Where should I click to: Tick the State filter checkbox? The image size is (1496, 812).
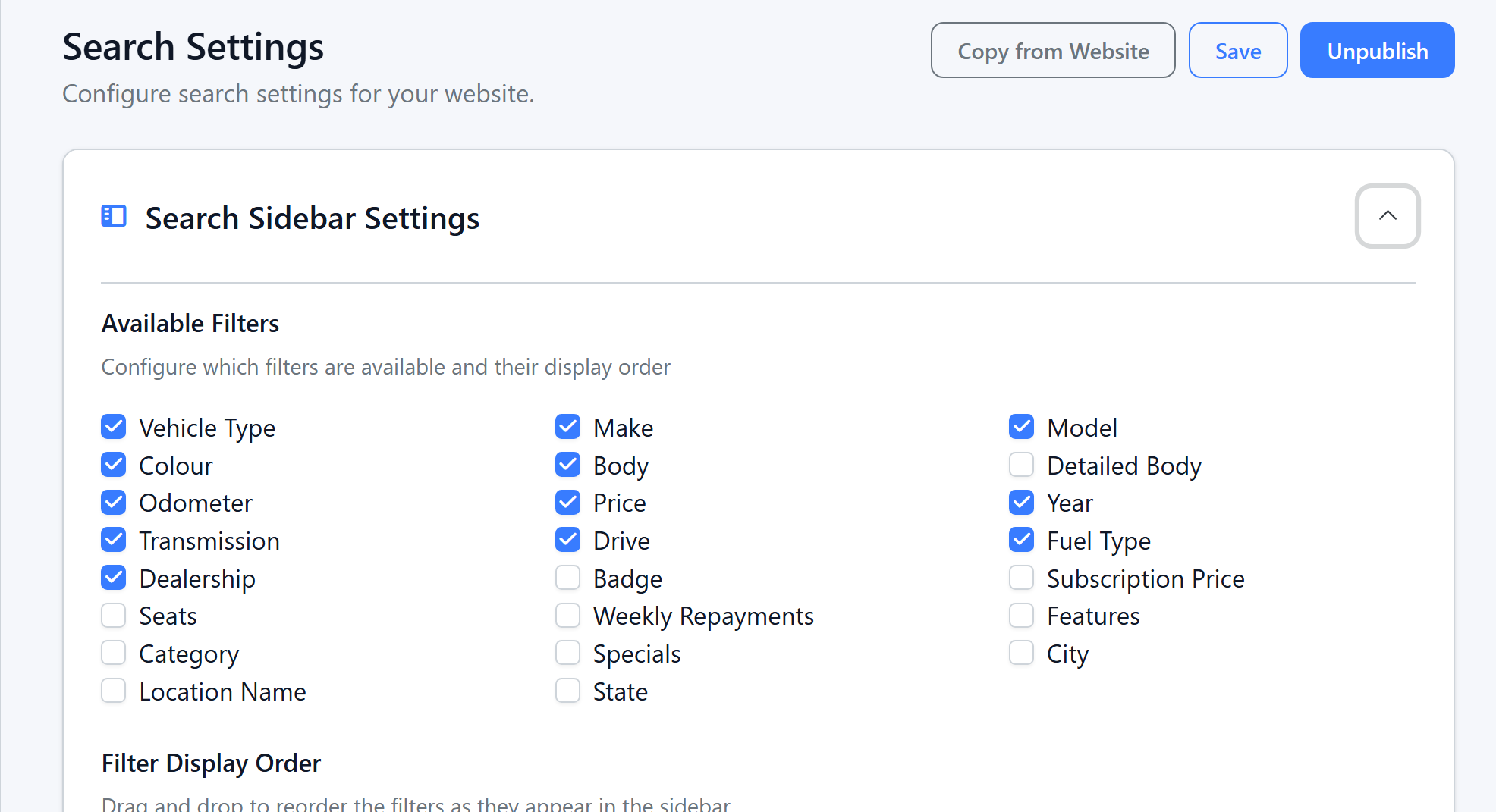[x=567, y=691]
